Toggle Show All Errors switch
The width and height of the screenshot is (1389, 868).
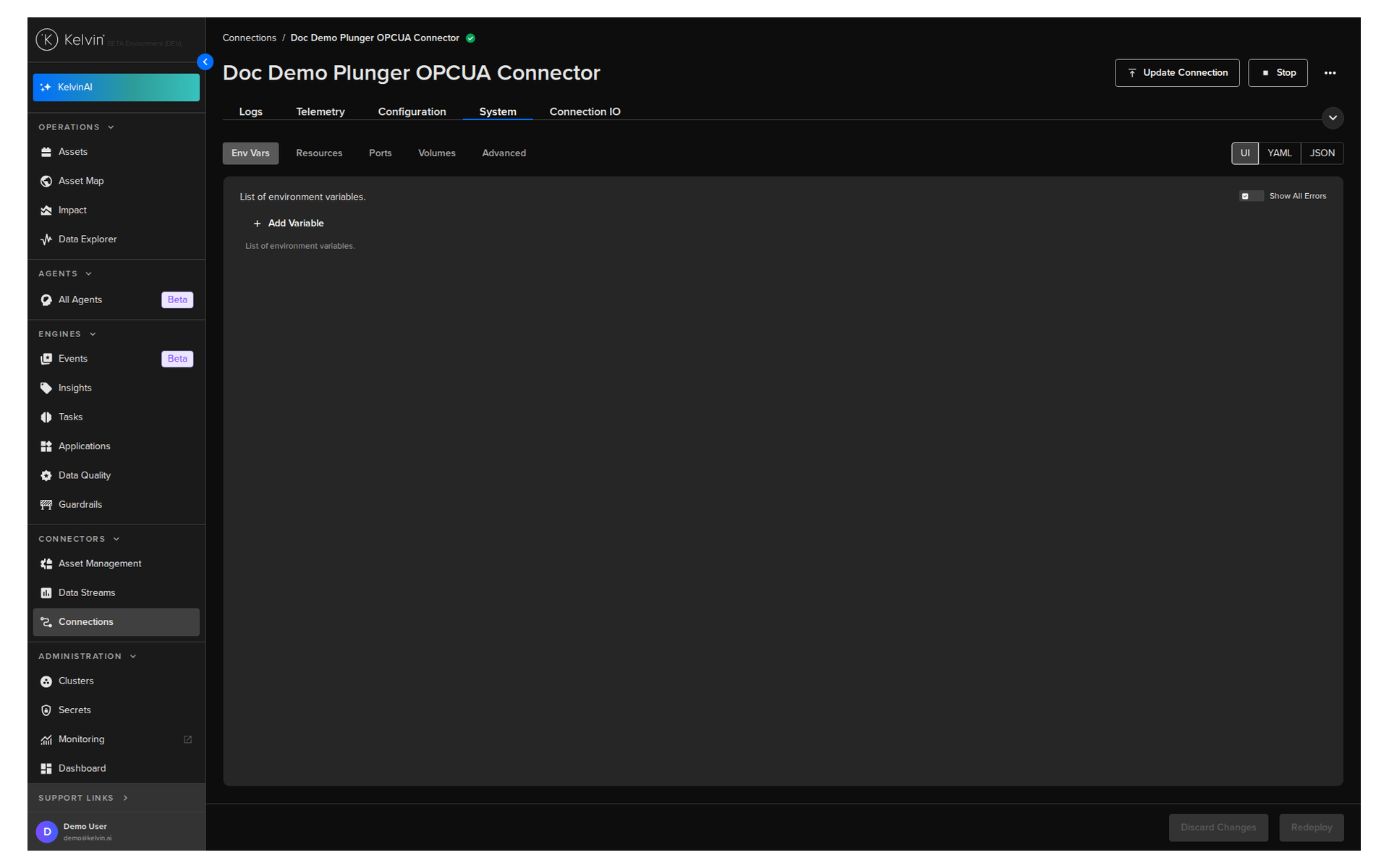1251,196
